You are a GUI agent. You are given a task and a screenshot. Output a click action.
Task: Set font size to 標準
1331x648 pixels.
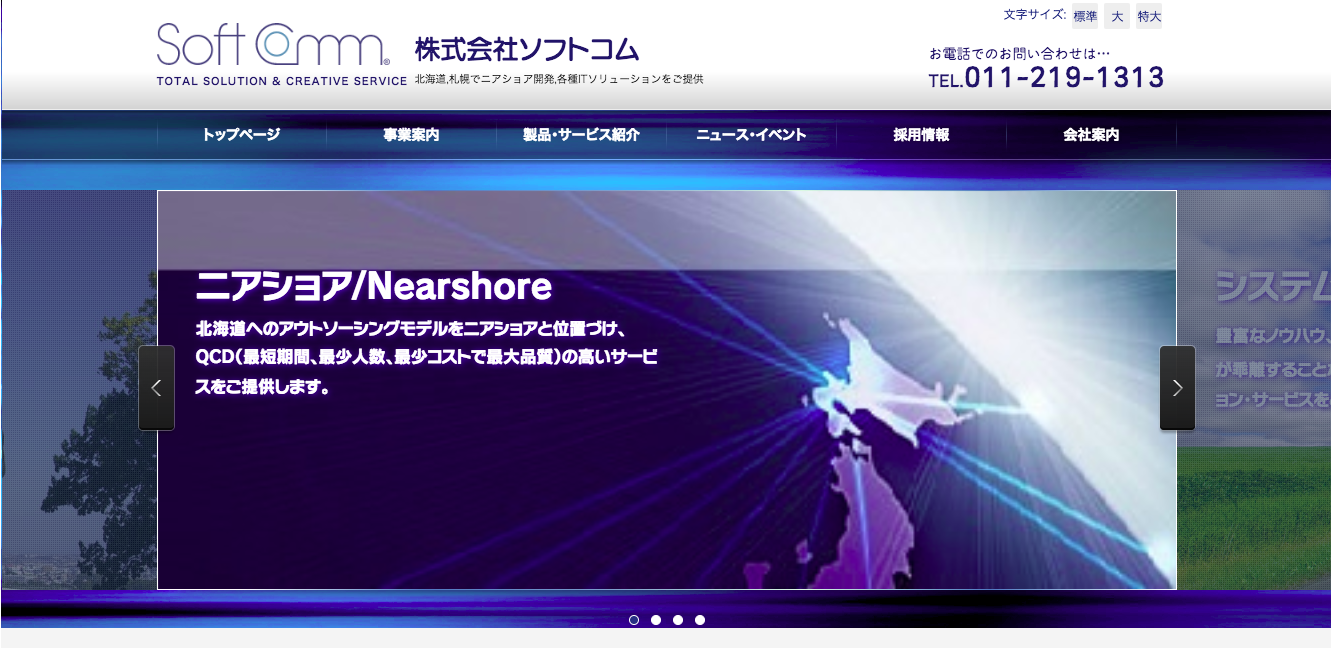coord(1085,16)
